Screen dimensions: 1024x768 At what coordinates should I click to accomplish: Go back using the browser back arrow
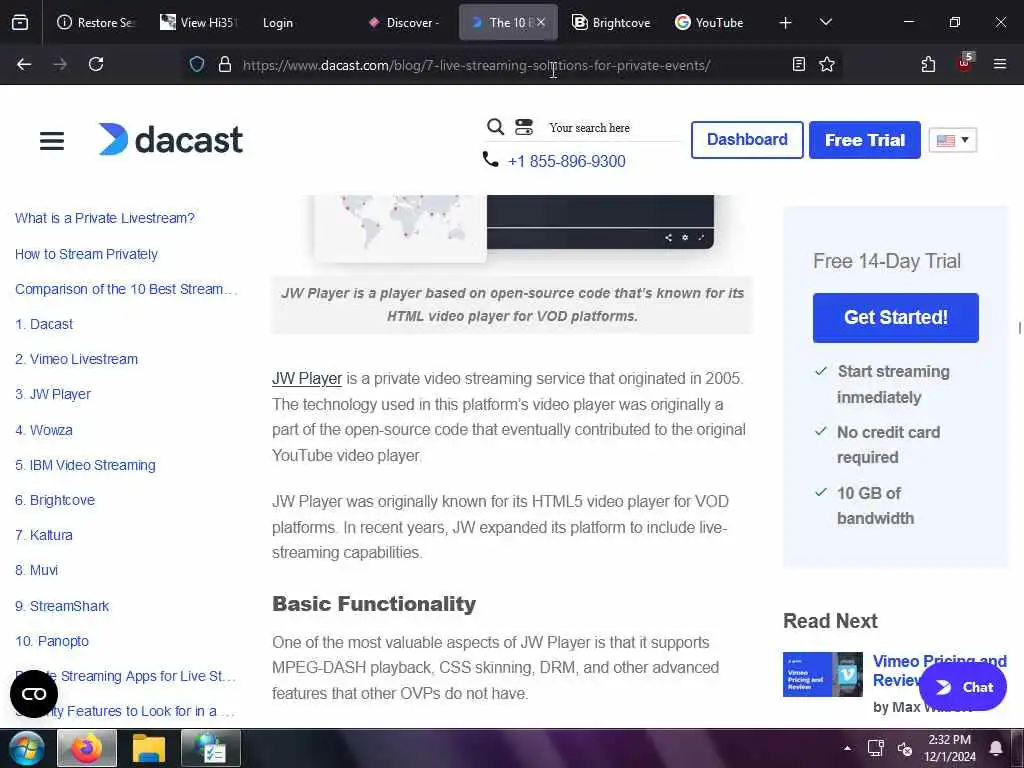24,64
